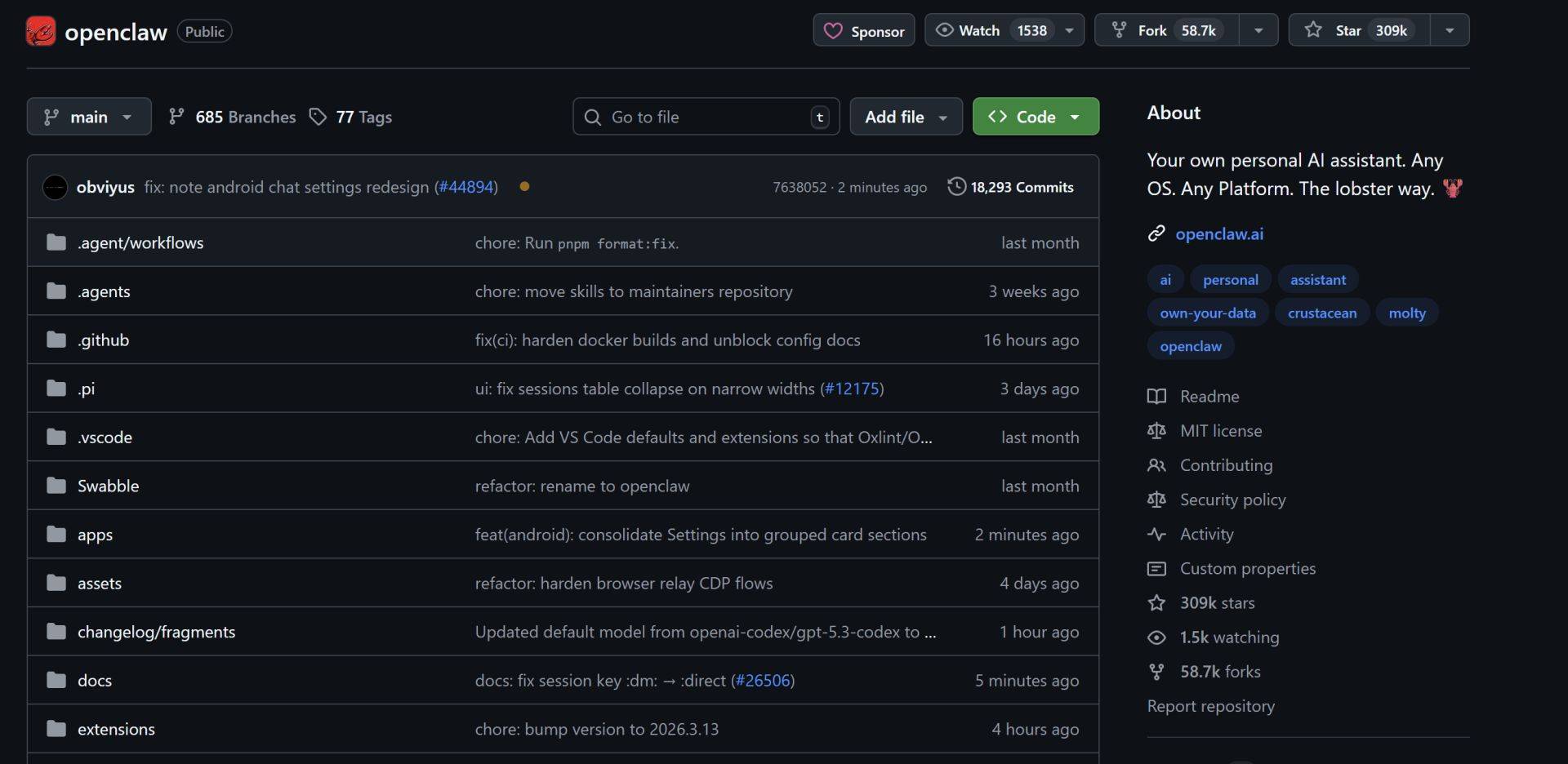Open the Add file dropdown

[x=906, y=118]
